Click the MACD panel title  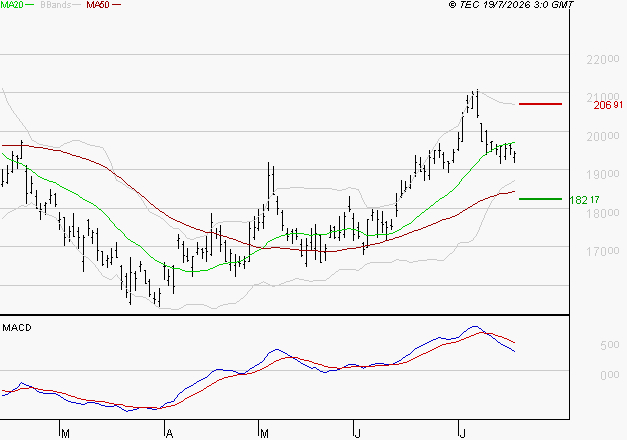tap(17, 328)
